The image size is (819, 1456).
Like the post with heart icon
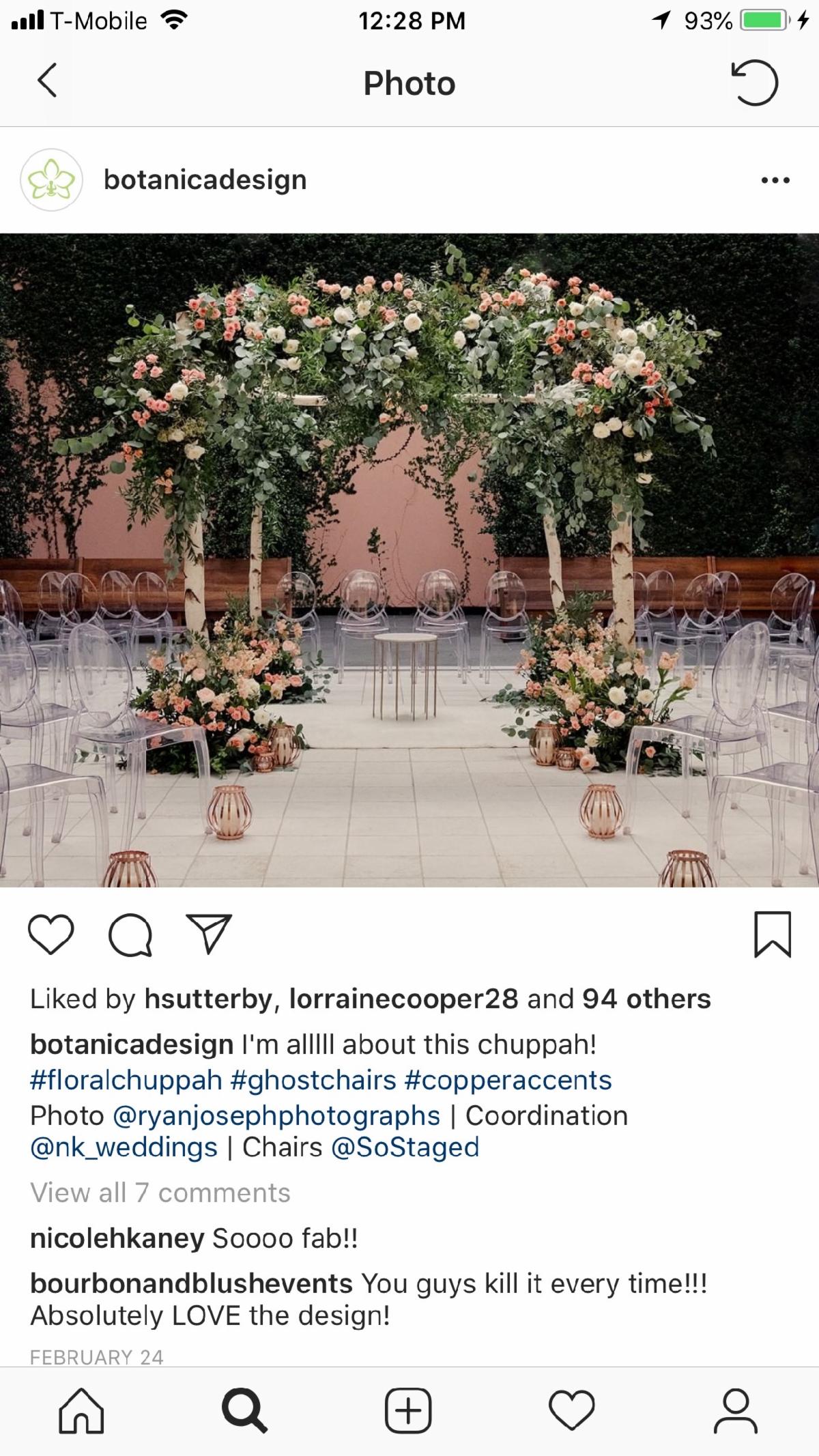51,934
